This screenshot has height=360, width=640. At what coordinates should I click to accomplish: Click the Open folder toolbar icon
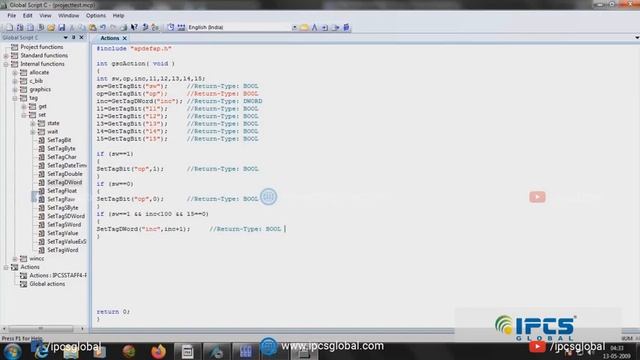51,27
